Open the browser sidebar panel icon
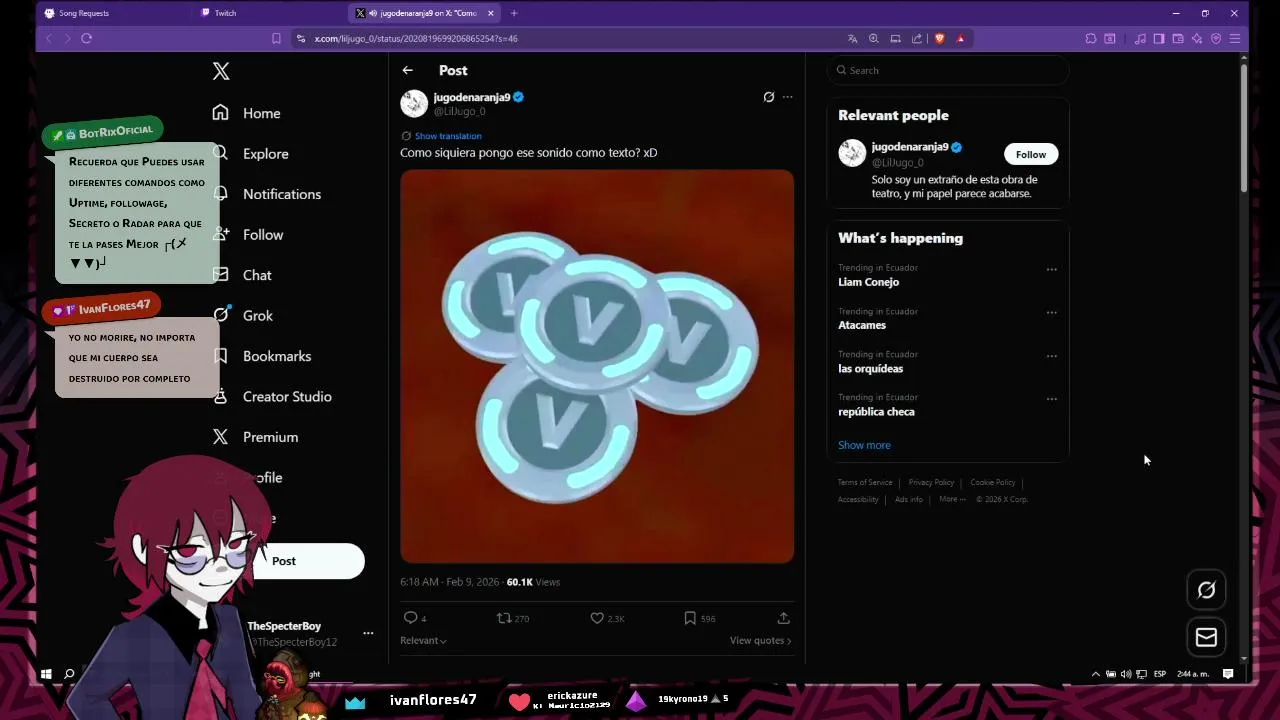Viewport: 1280px width, 720px height. [1159, 38]
